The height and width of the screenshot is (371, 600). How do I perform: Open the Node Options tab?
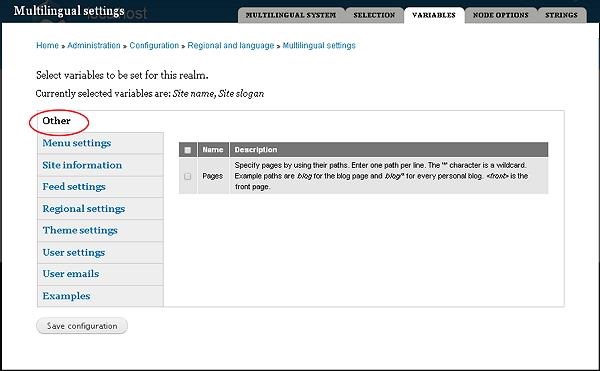point(501,15)
